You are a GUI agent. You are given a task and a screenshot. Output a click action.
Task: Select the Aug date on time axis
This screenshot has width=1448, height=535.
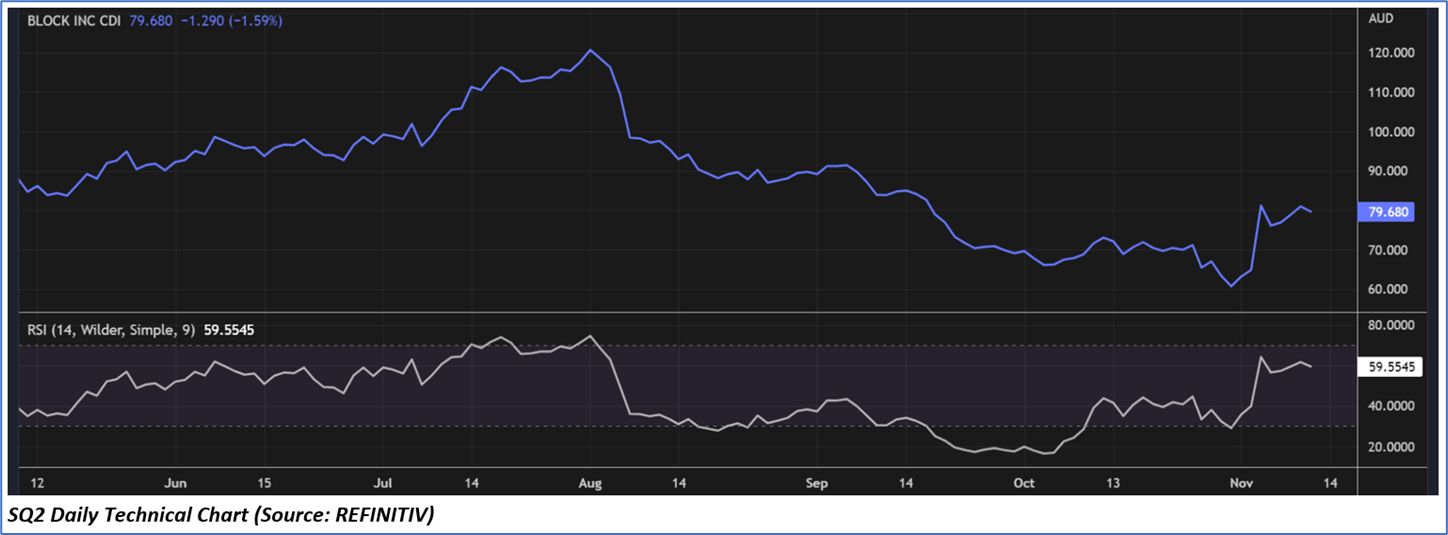590,483
